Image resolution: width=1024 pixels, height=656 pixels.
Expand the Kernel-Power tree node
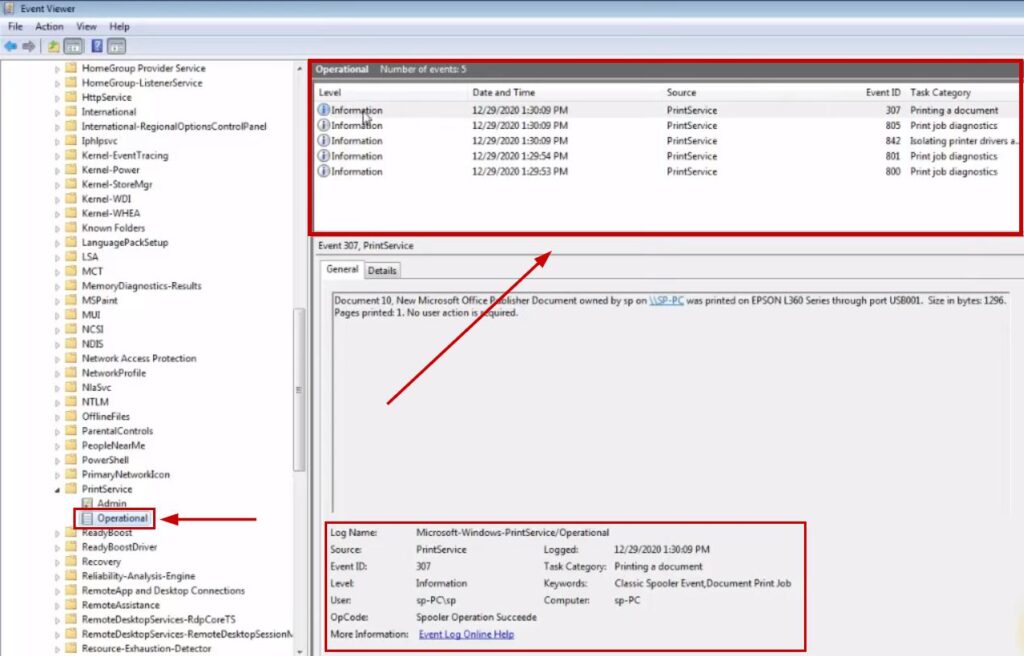(x=57, y=170)
